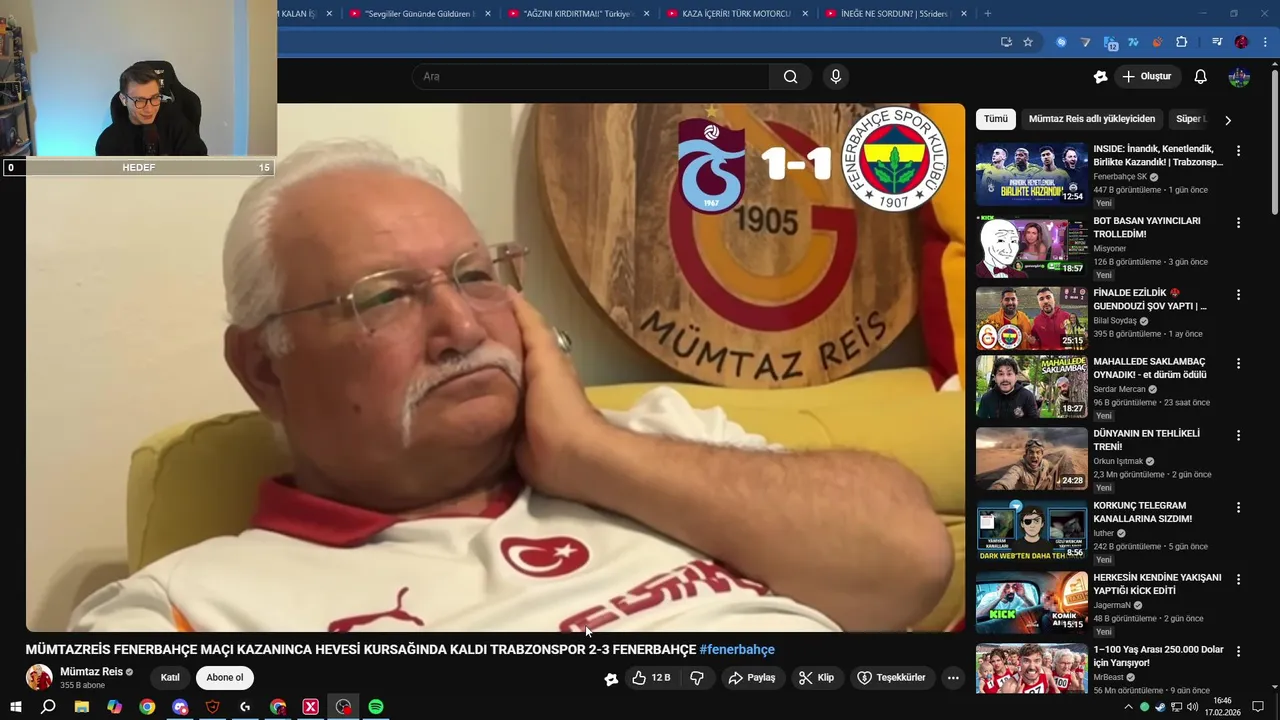Viewport: 1280px width, 720px height.
Task: Open the Bilal Soydaş channel link
Action: [1115, 321]
